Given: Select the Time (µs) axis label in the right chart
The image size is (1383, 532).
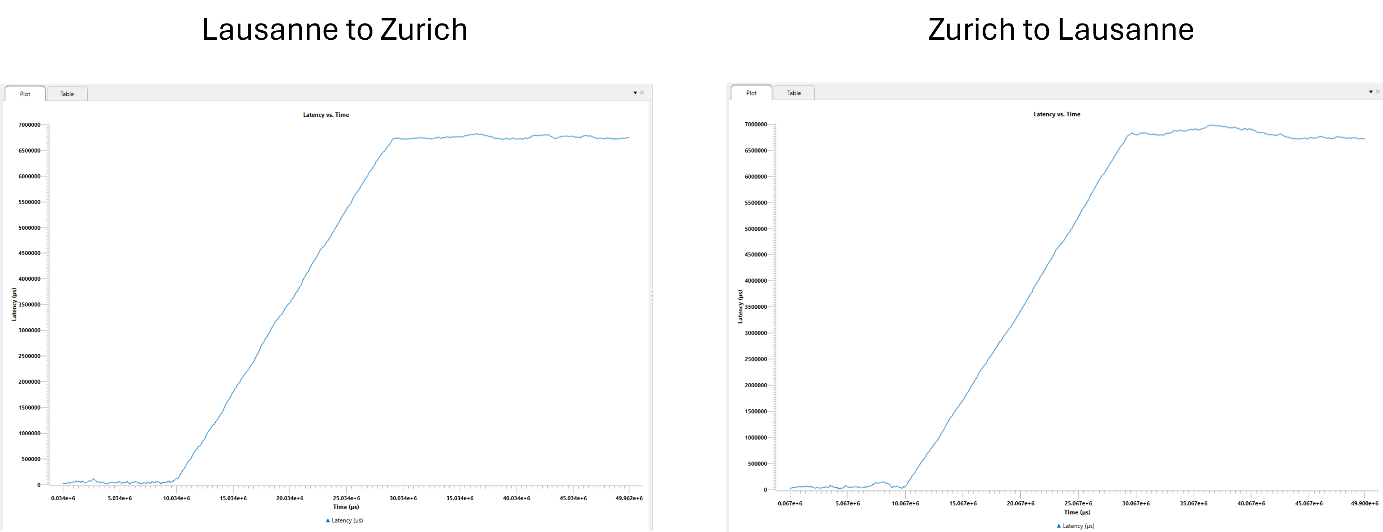Looking at the screenshot, I should 1078,512.
